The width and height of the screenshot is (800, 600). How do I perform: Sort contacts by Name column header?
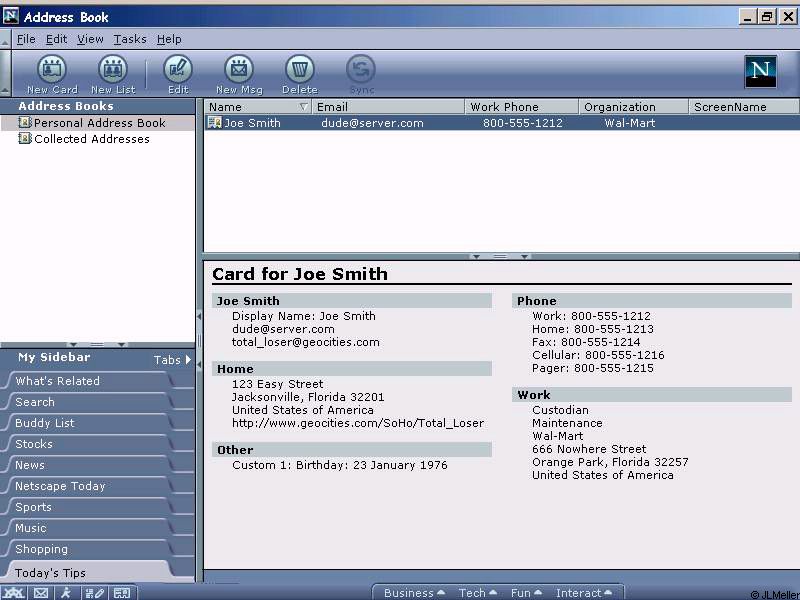(x=258, y=107)
